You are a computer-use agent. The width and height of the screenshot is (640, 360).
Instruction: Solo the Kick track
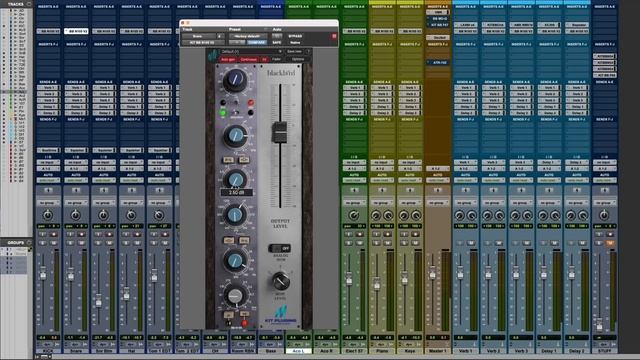point(42,243)
